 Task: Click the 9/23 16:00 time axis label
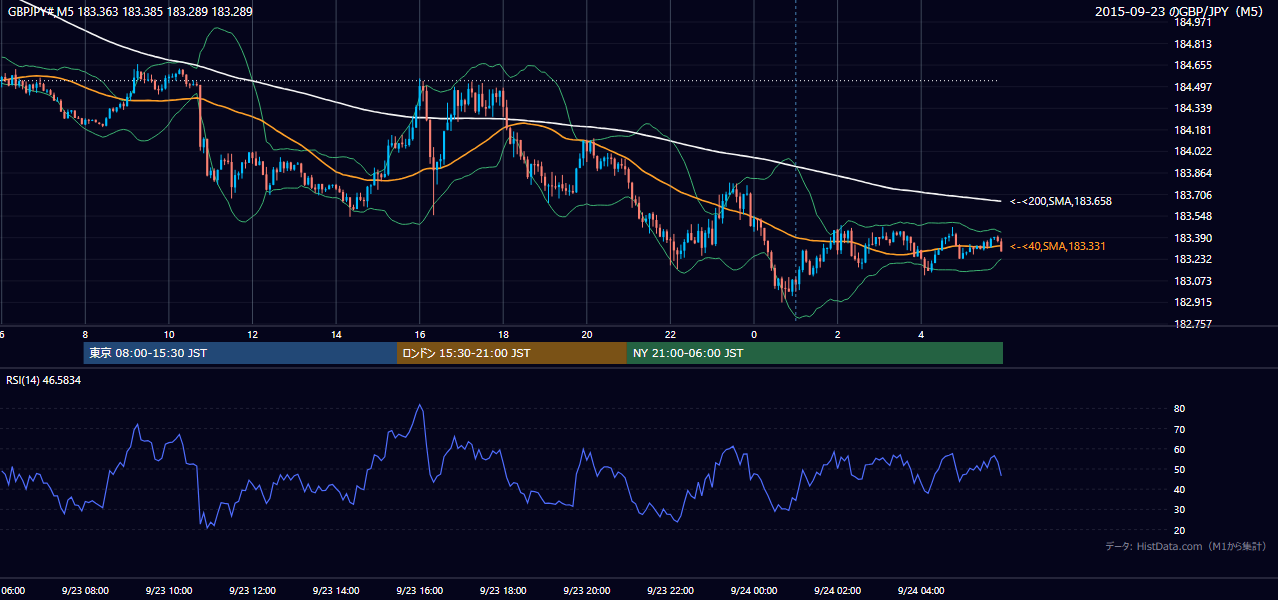(419, 591)
